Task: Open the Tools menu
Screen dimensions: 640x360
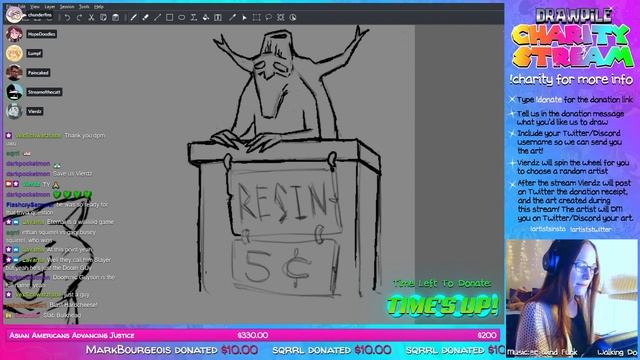Action: (84, 7)
